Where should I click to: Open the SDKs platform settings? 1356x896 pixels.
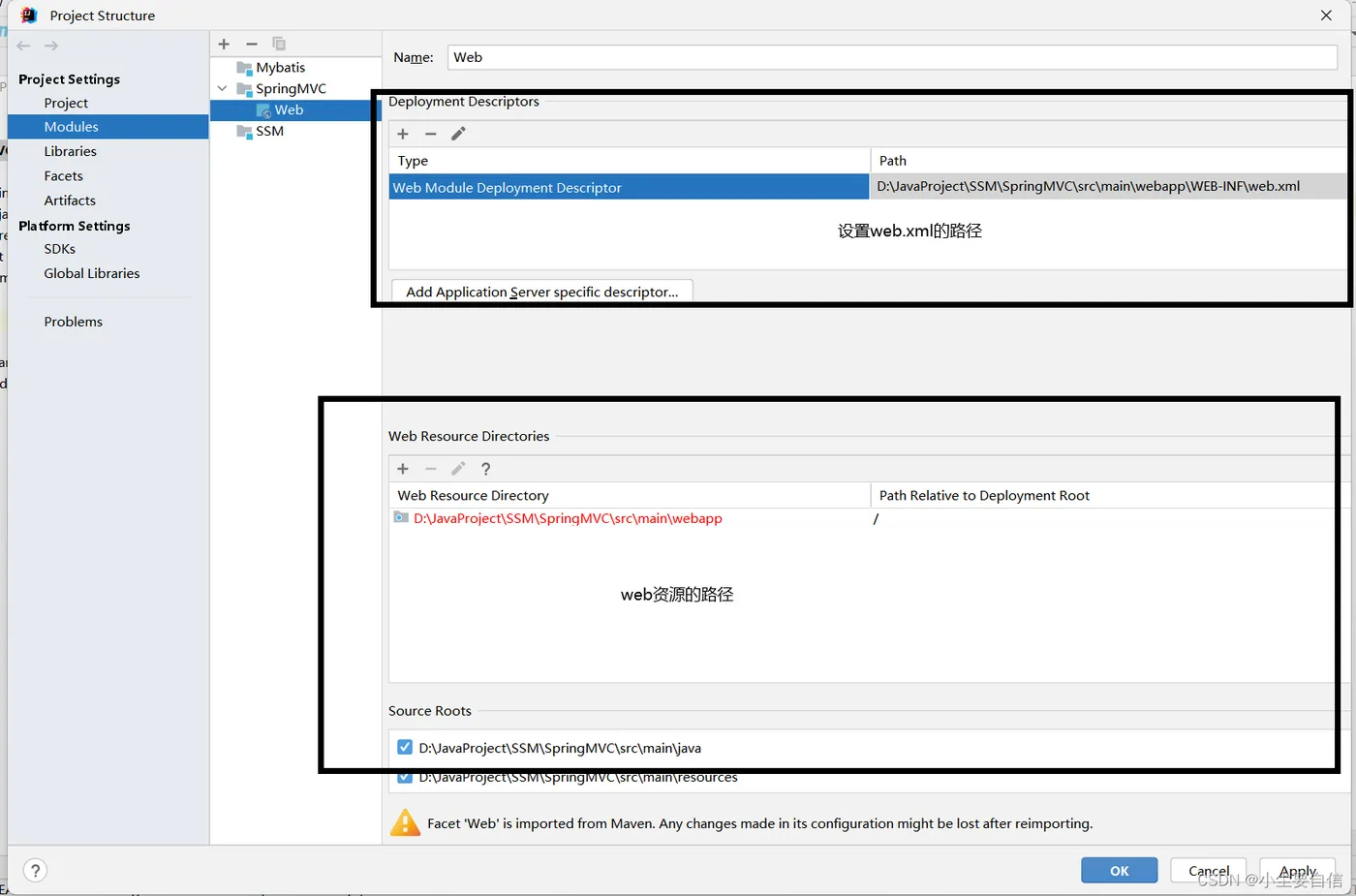(x=59, y=249)
